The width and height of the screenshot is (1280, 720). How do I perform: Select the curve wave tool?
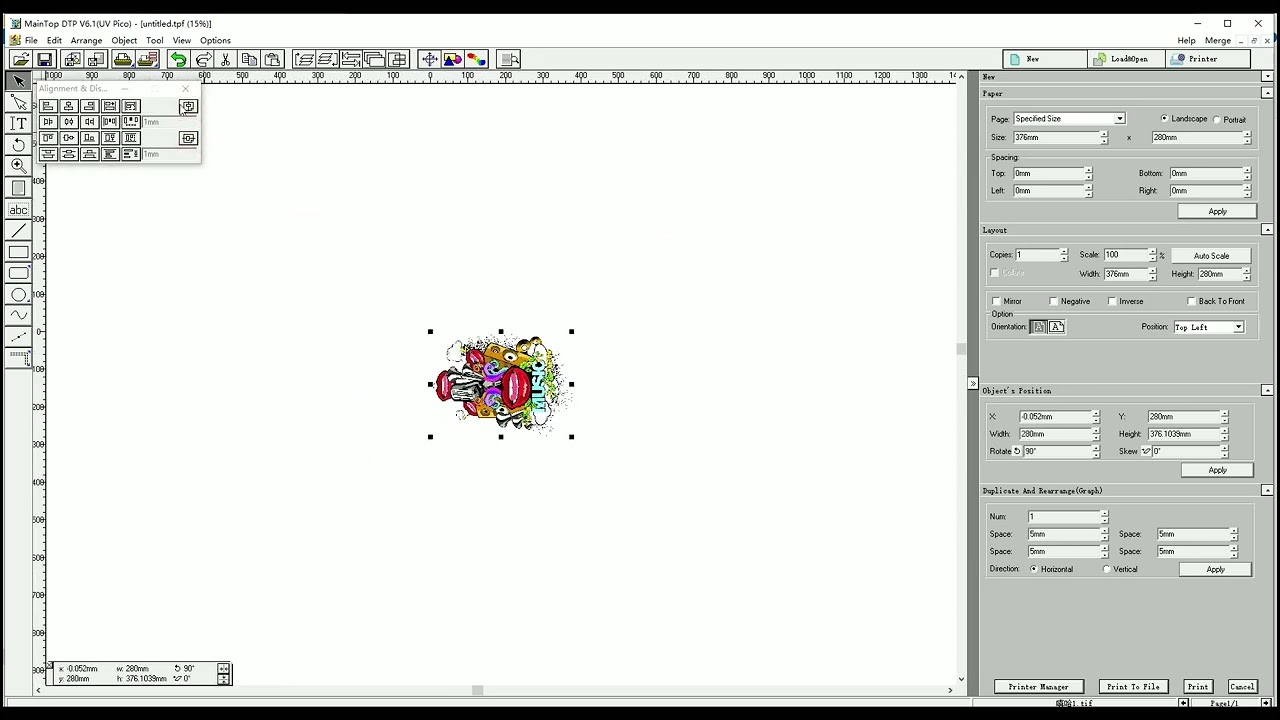tap(18, 316)
